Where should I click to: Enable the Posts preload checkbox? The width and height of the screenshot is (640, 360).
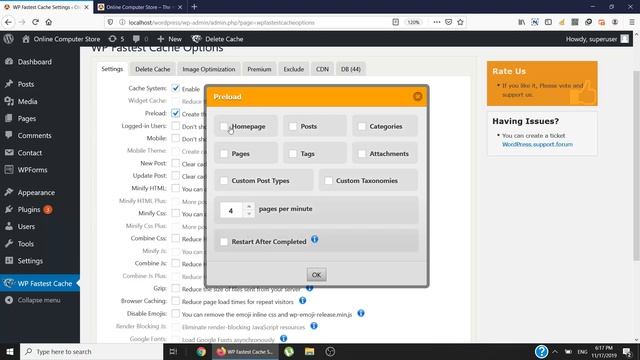293,127
